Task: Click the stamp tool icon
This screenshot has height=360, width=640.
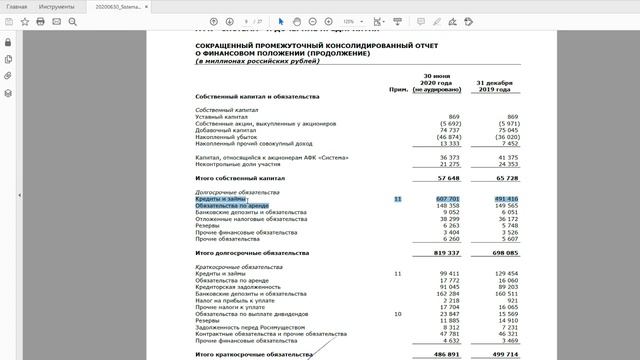Action: click(x=469, y=22)
